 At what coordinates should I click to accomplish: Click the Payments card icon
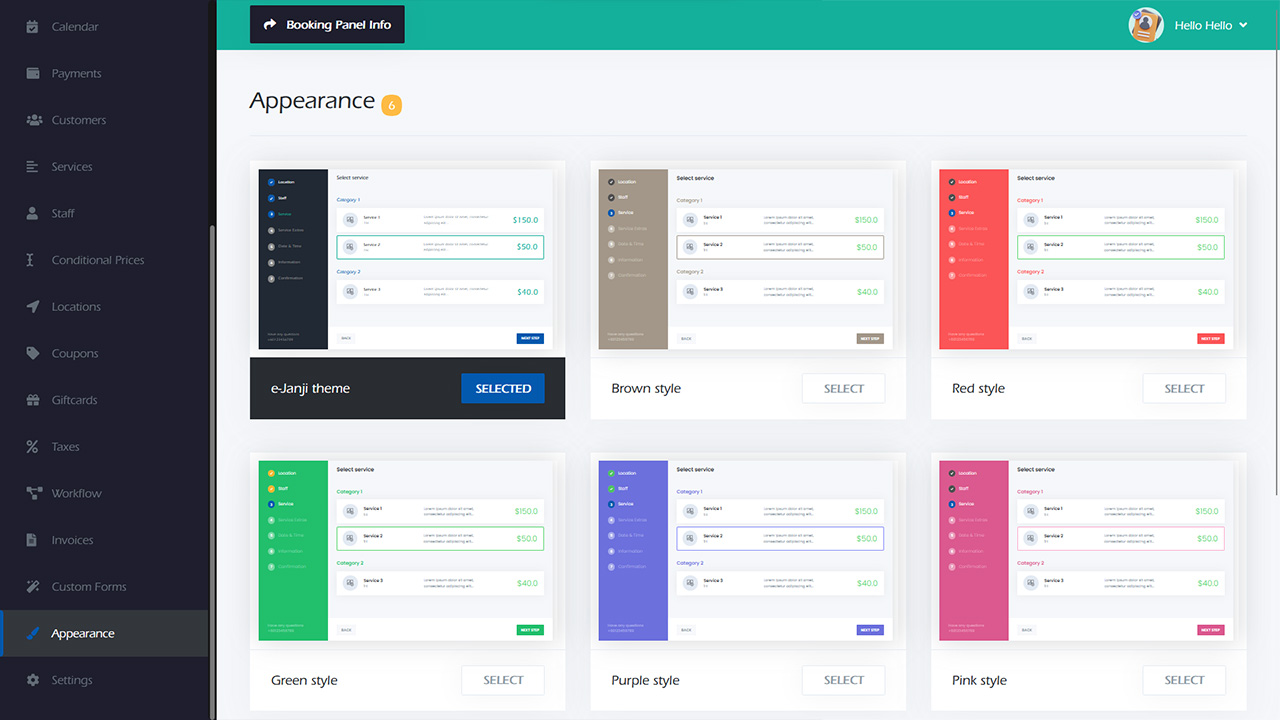click(32, 73)
